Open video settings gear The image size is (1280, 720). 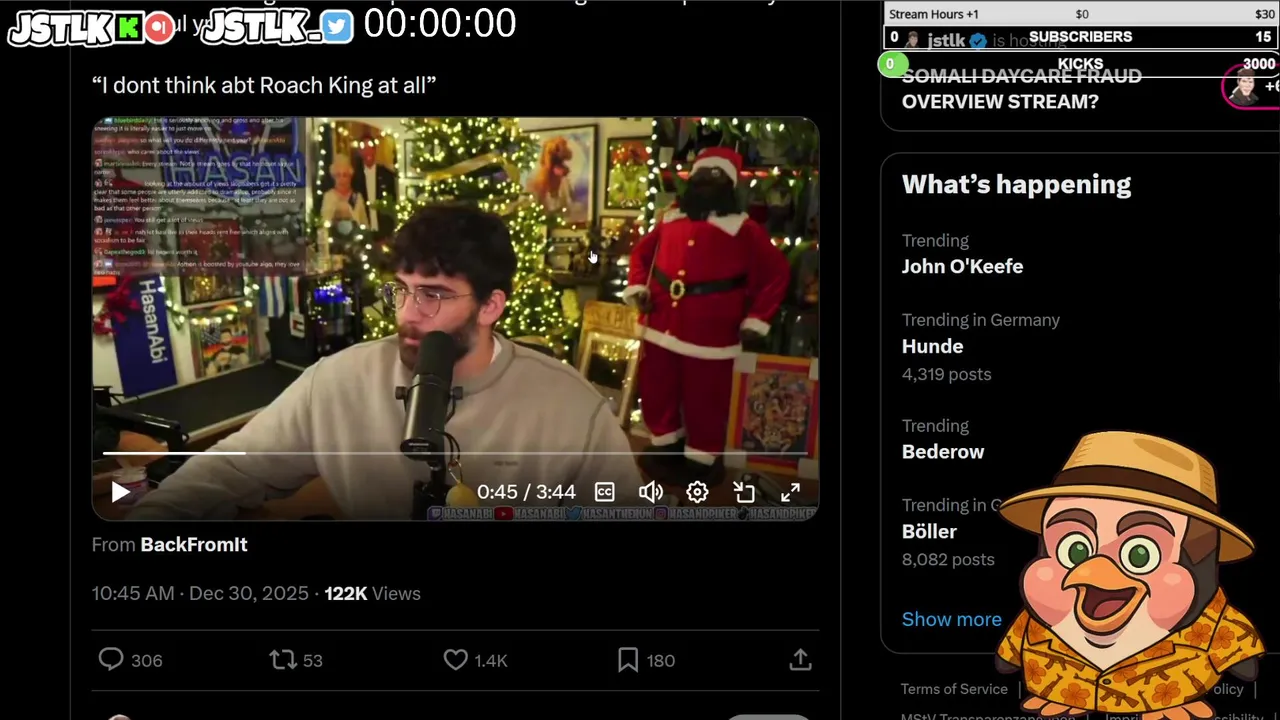[x=697, y=492]
